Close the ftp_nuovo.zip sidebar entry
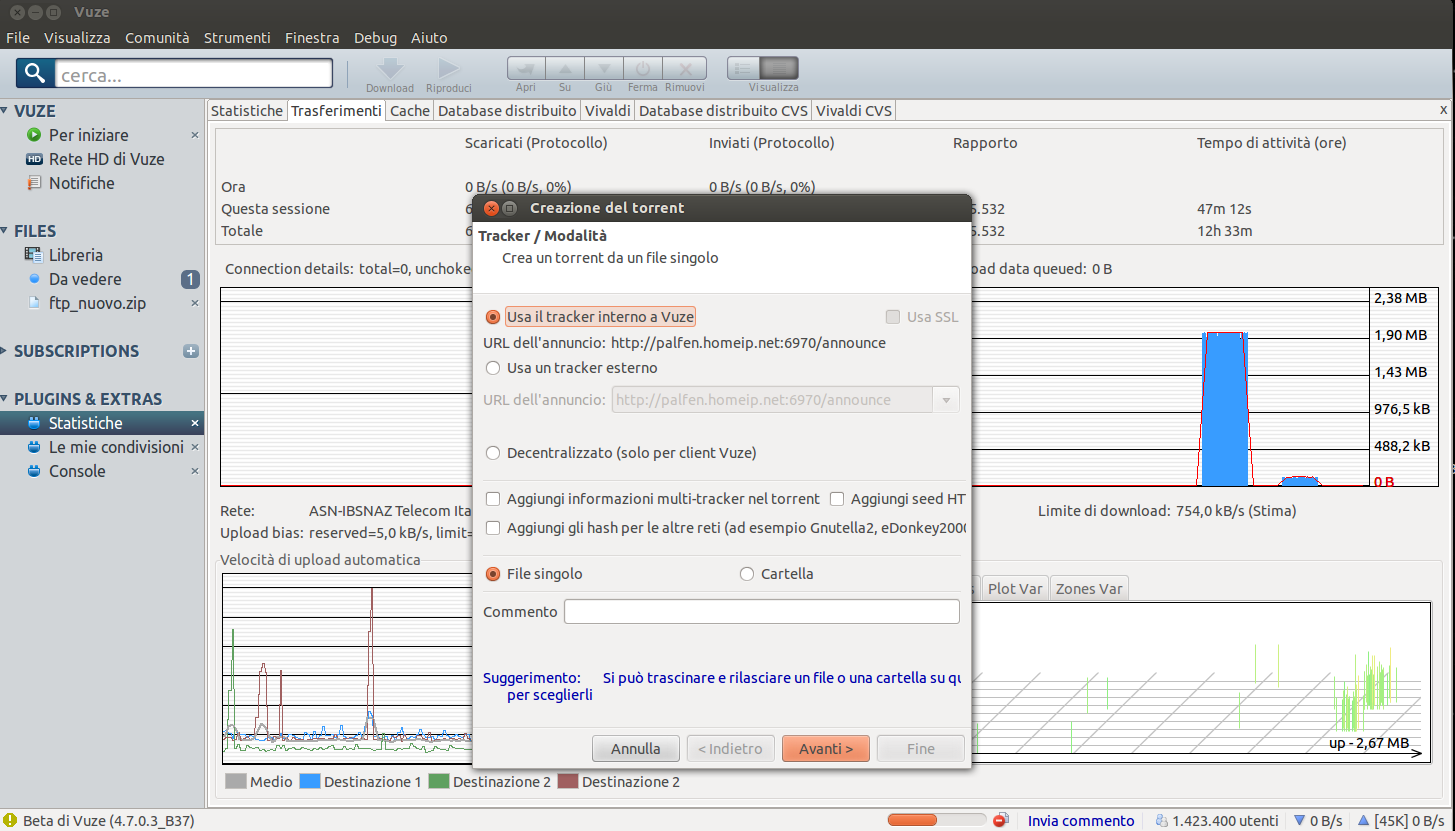 point(195,303)
